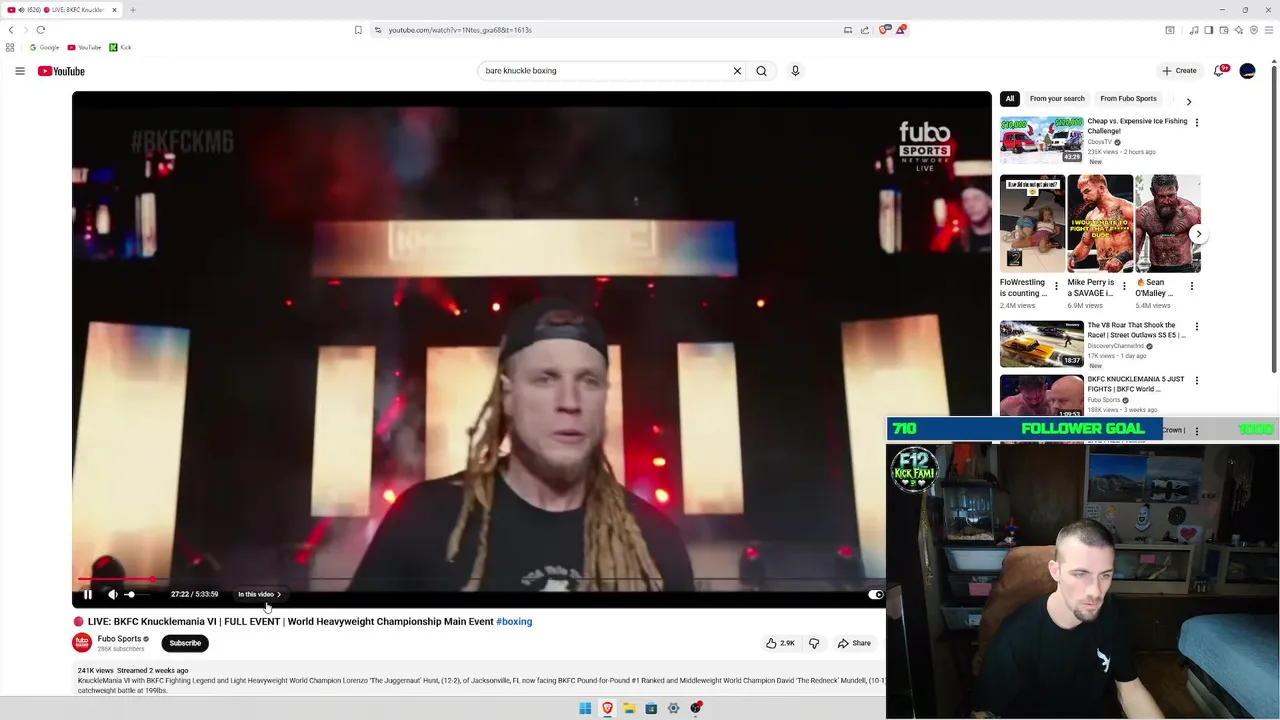This screenshot has height=720, width=1280.
Task: Open the Windows Start button on the taskbar
Action: point(585,708)
